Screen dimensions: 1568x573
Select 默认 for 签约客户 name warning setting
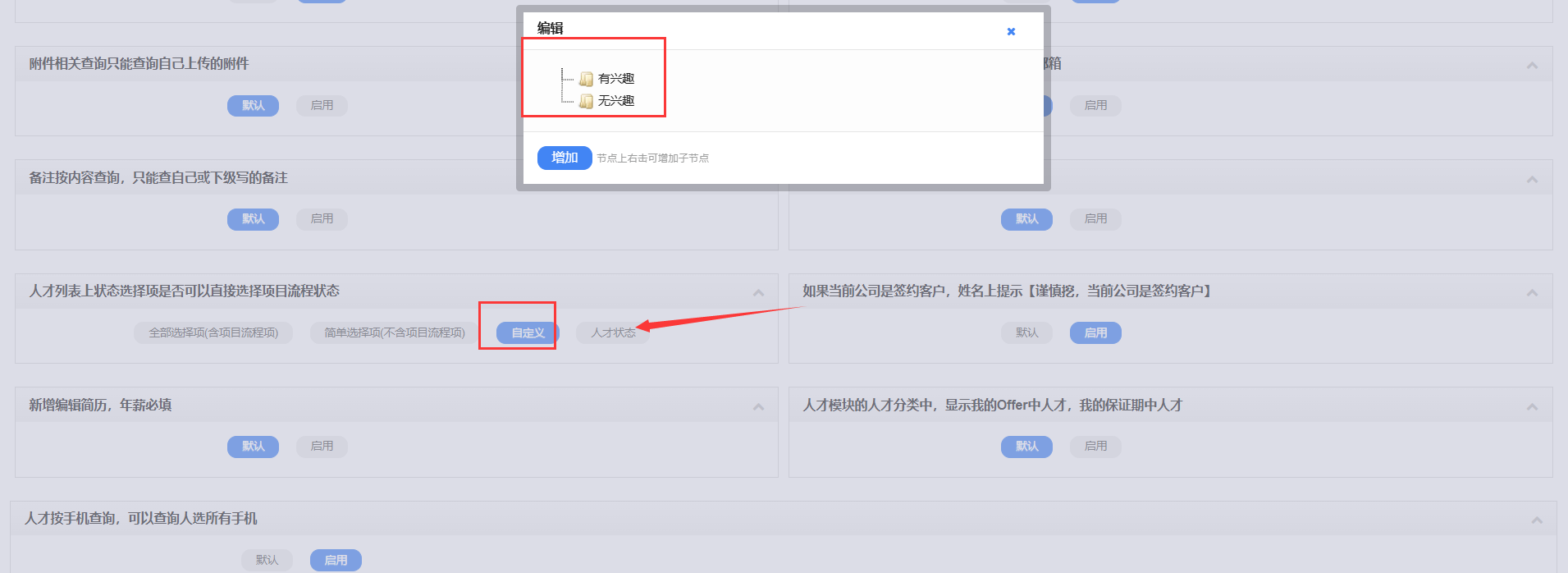[1026, 333]
